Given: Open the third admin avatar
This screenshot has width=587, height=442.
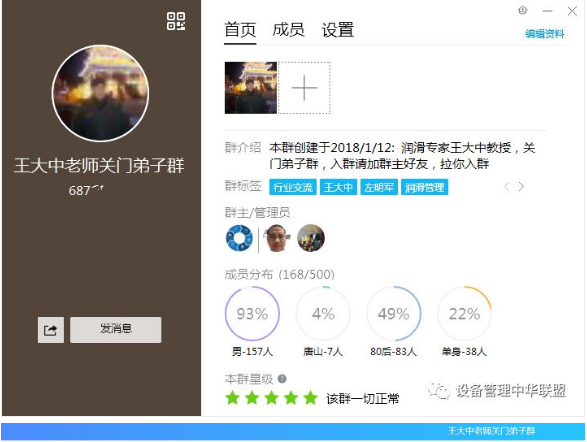Looking at the screenshot, I should (311, 238).
